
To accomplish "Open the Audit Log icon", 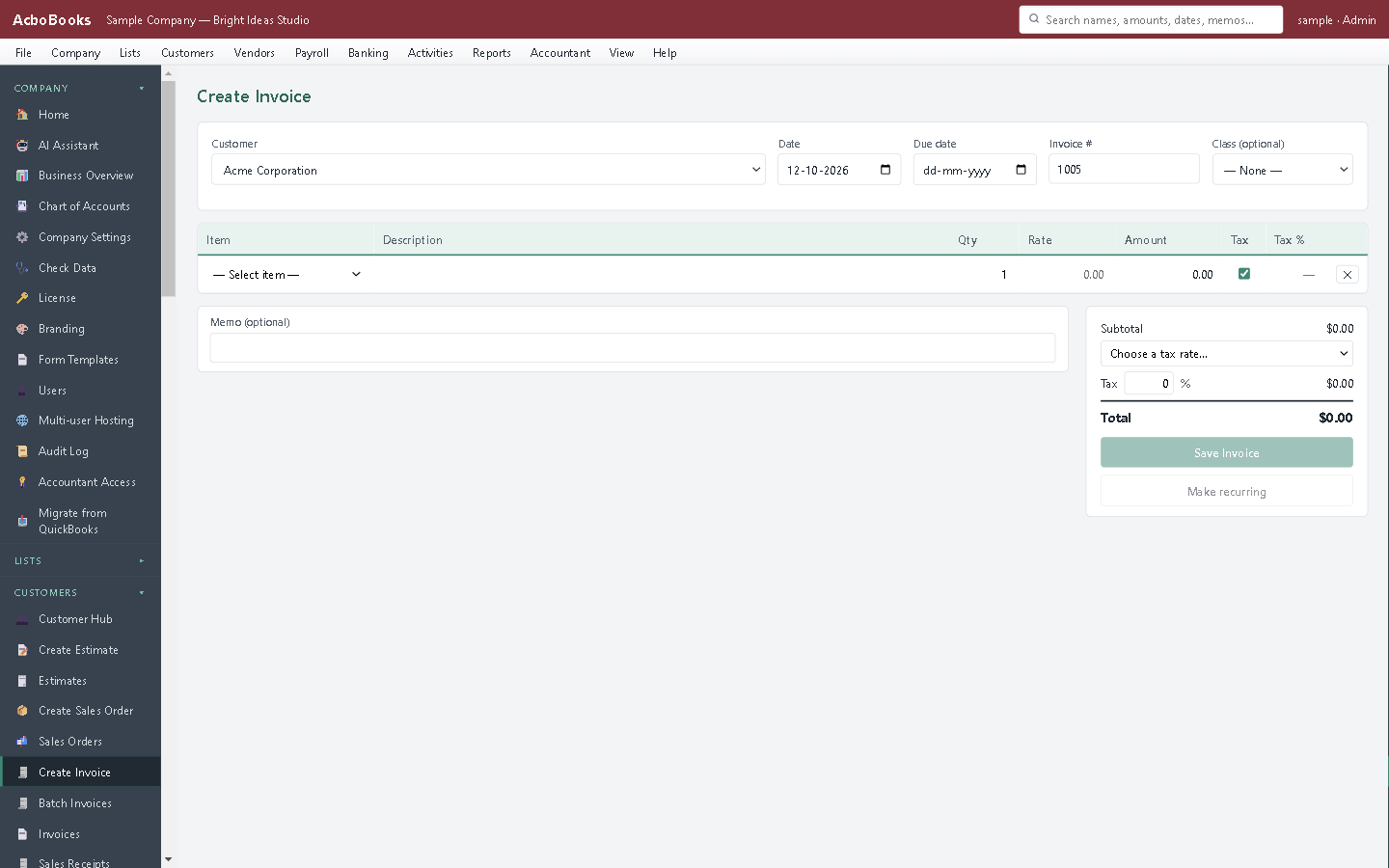I will pos(22,451).
